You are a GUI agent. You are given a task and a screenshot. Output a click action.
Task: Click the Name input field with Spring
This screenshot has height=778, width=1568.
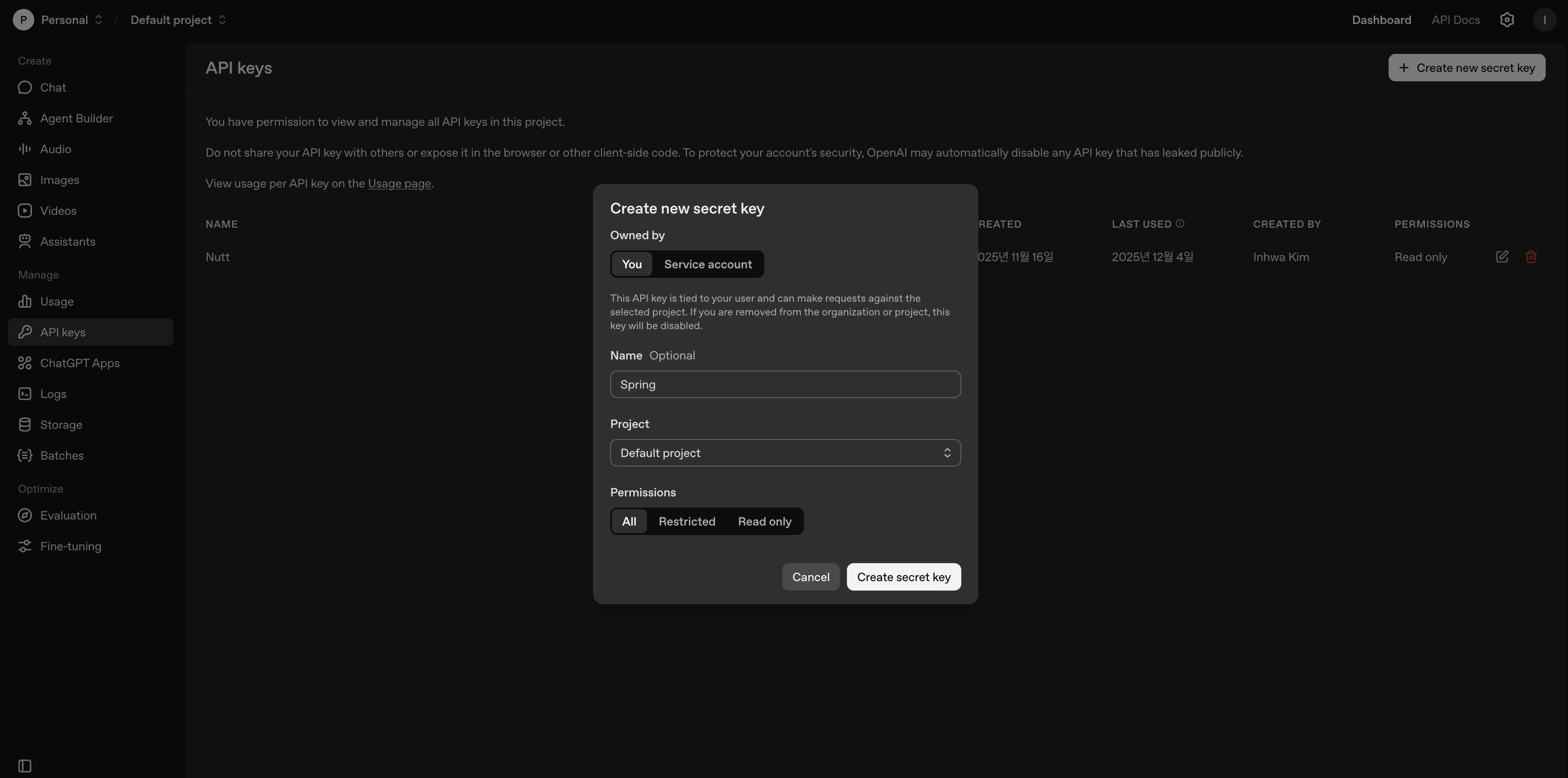click(784, 384)
